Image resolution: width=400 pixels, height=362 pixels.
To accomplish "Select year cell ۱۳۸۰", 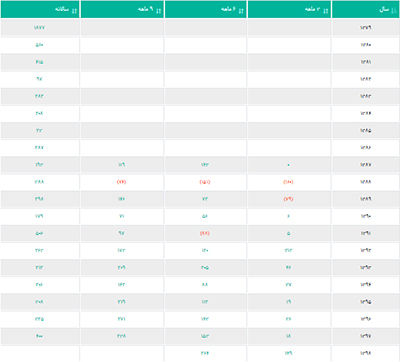I will [x=366, y=45].
